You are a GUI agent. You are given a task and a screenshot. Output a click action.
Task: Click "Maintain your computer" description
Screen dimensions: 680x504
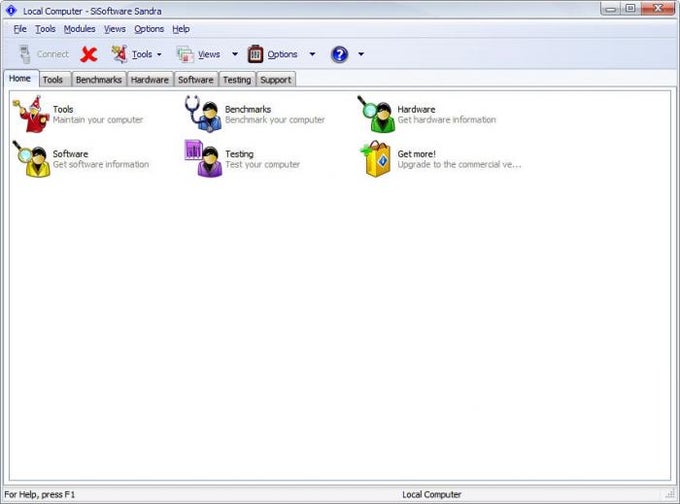[98, 120]
